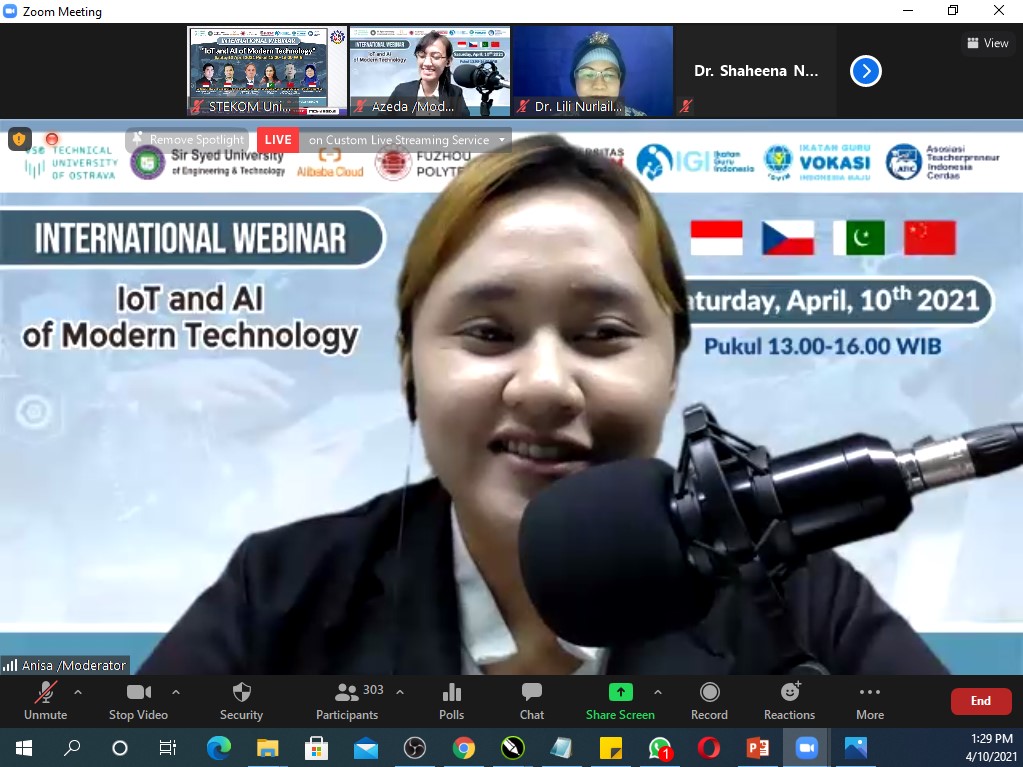Start recording with Record button

709,701
